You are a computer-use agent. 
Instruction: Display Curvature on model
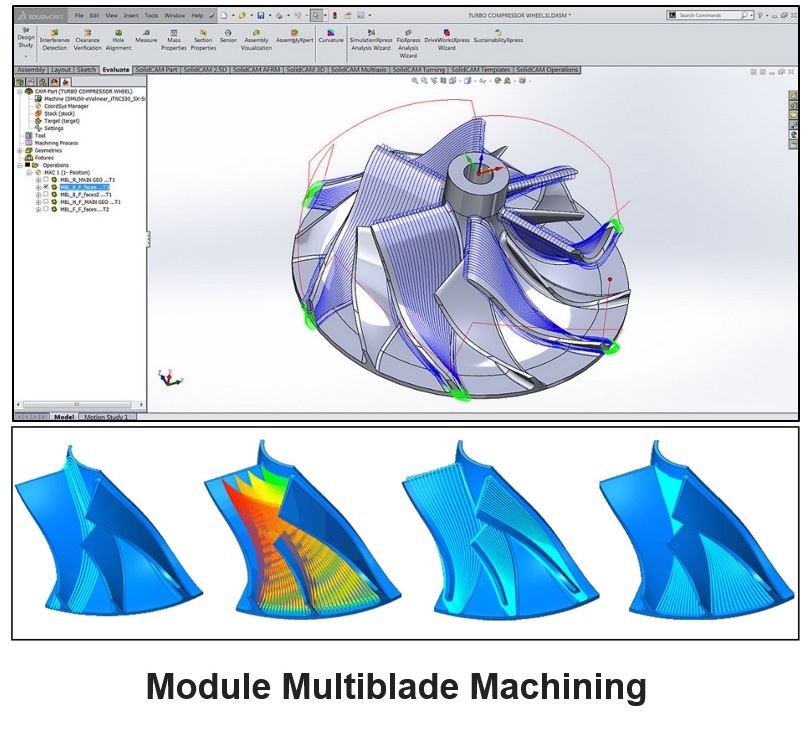coord(331,36)
